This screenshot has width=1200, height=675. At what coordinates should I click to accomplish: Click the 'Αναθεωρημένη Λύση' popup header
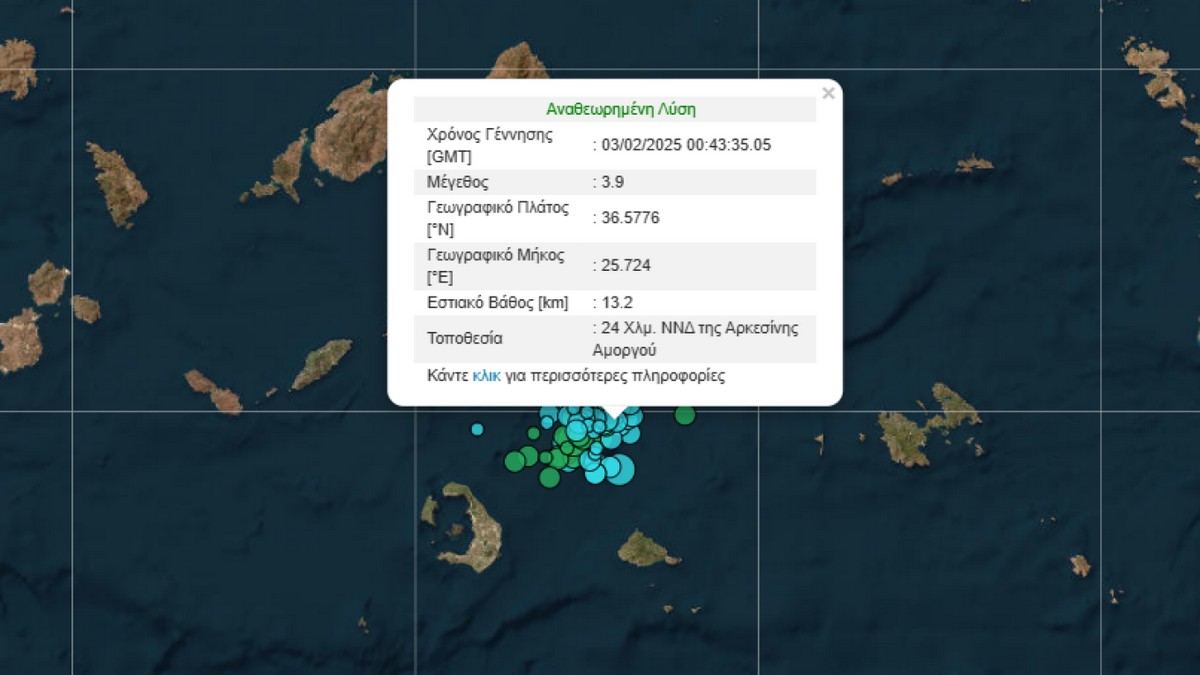tap(620, 109)
